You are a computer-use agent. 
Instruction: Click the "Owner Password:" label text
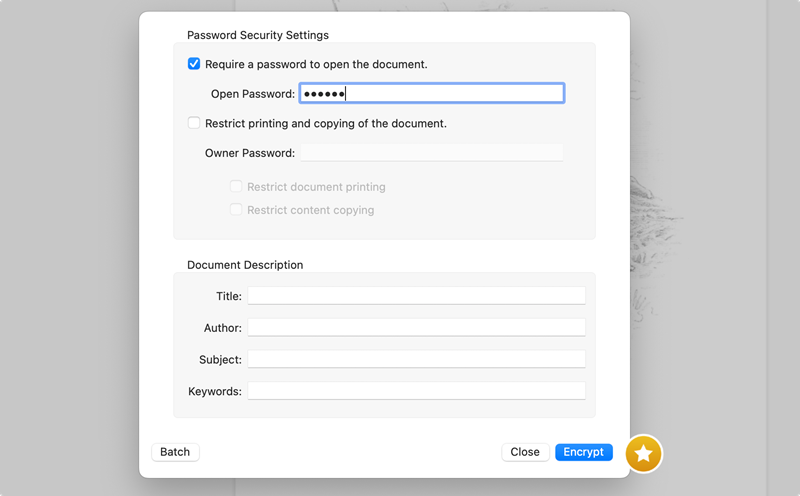pos(250,153)
